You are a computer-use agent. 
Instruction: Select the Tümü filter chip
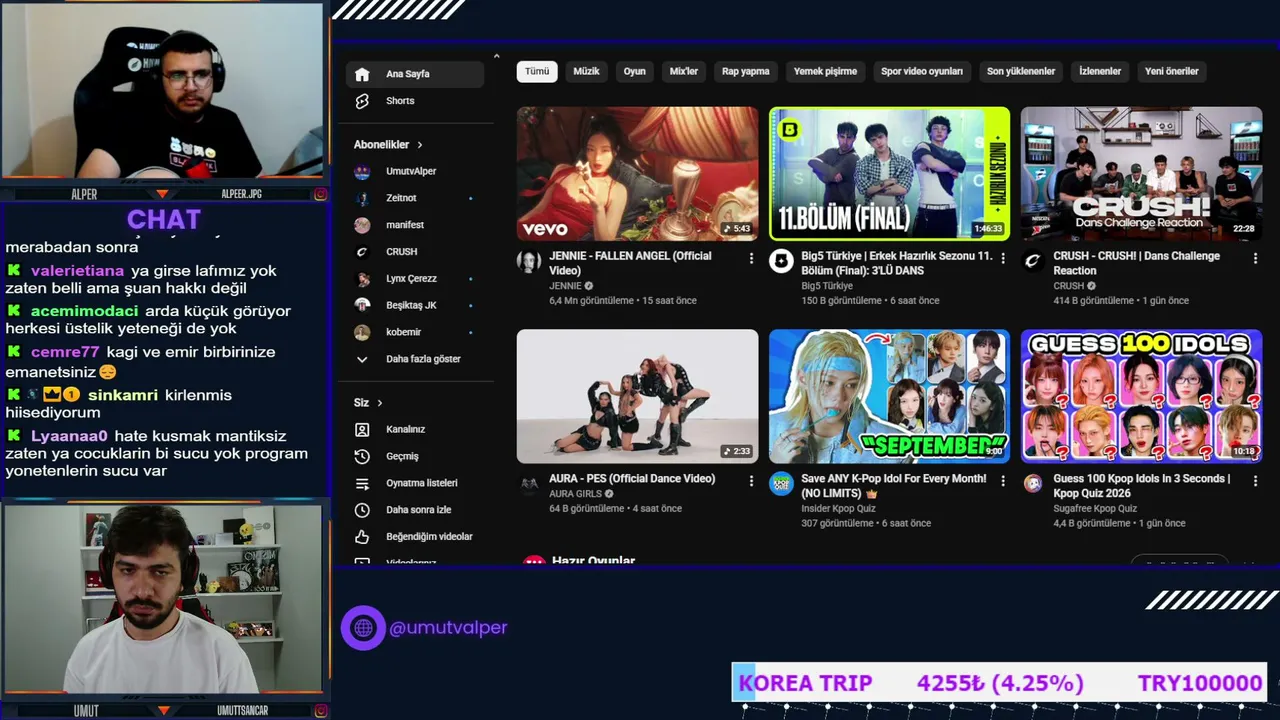(537, 71)
